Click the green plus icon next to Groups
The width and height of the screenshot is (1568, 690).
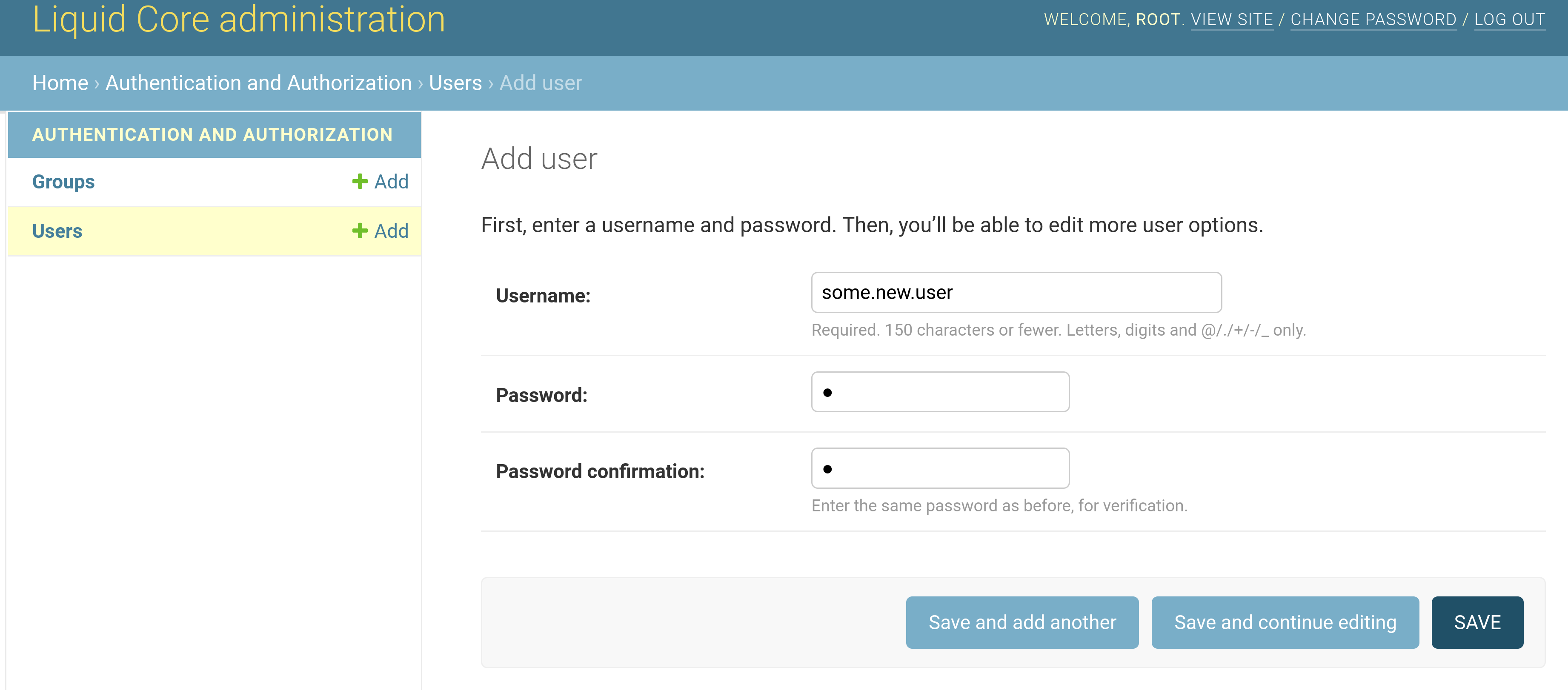[x=360, y=181]
